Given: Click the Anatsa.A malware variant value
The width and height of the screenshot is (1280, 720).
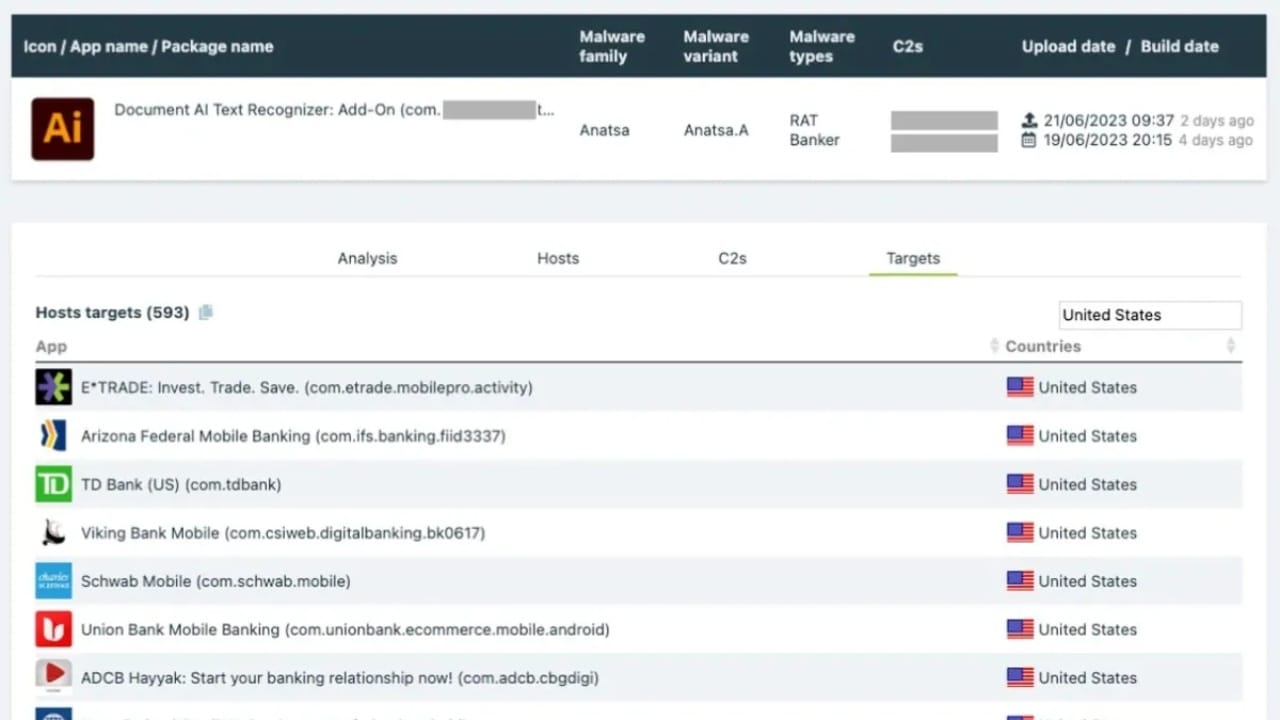Looking at the screenshot, I should click(716, 130).
